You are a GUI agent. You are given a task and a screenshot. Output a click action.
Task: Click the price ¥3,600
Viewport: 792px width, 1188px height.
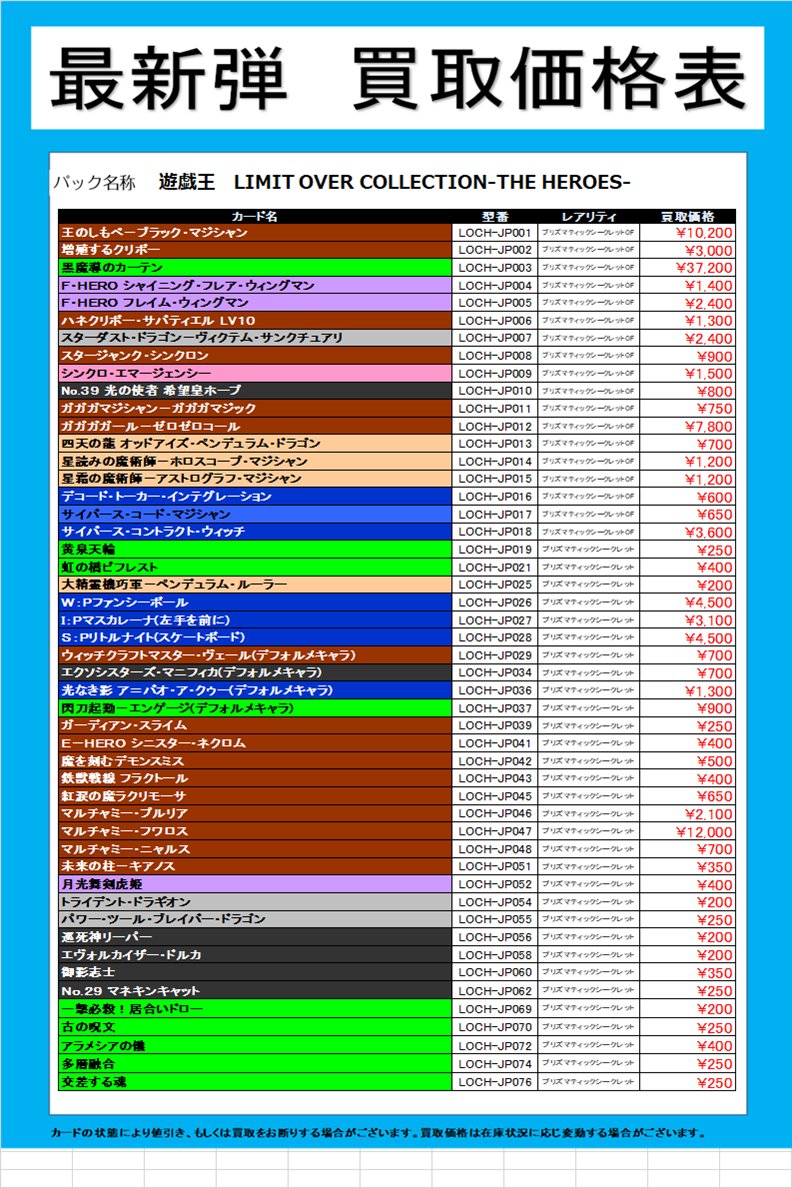click(709, 532)
